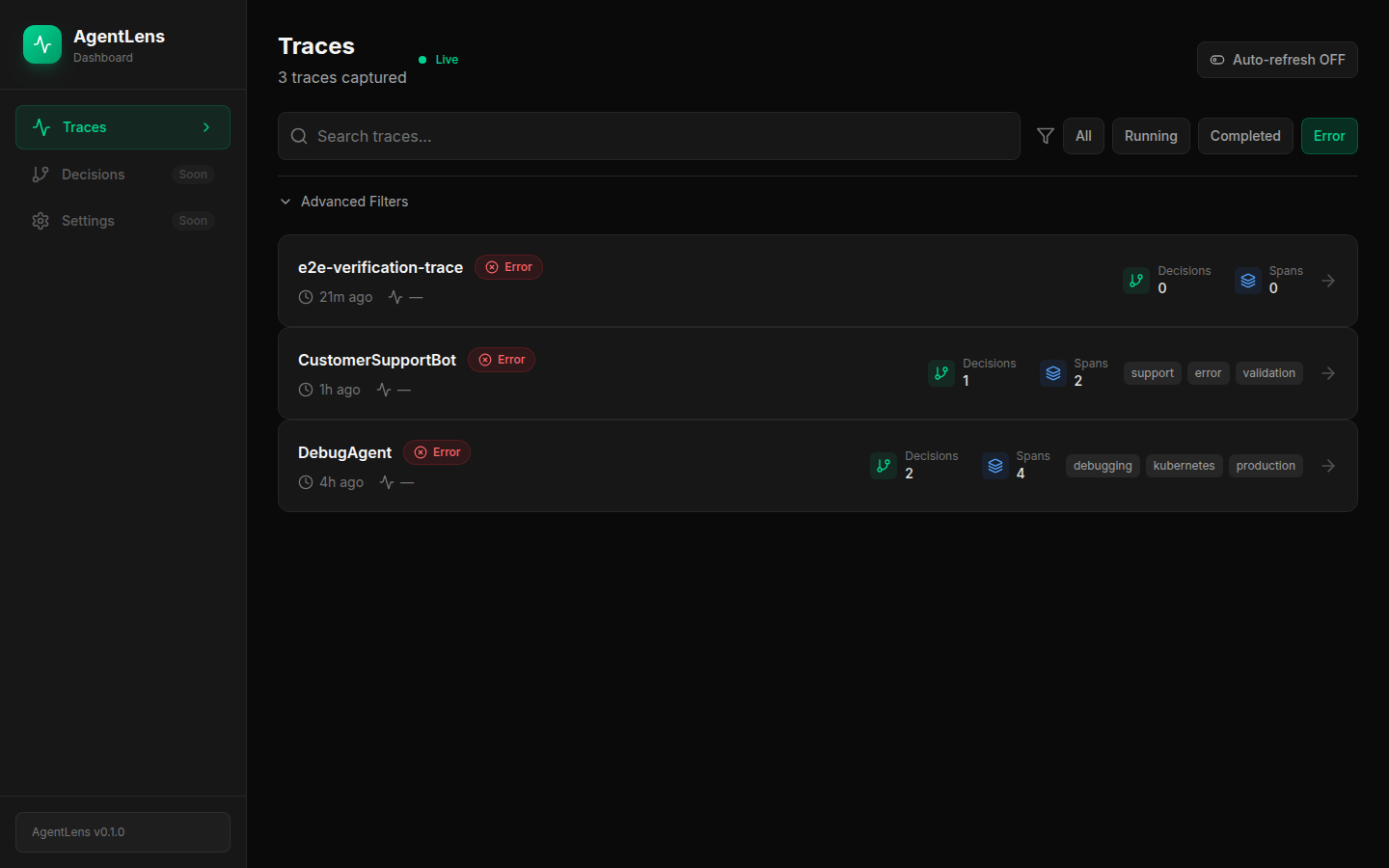This screenshot has width=1389, height=868.
Task: Expand the Advanced Filters section
Action: 344,202
